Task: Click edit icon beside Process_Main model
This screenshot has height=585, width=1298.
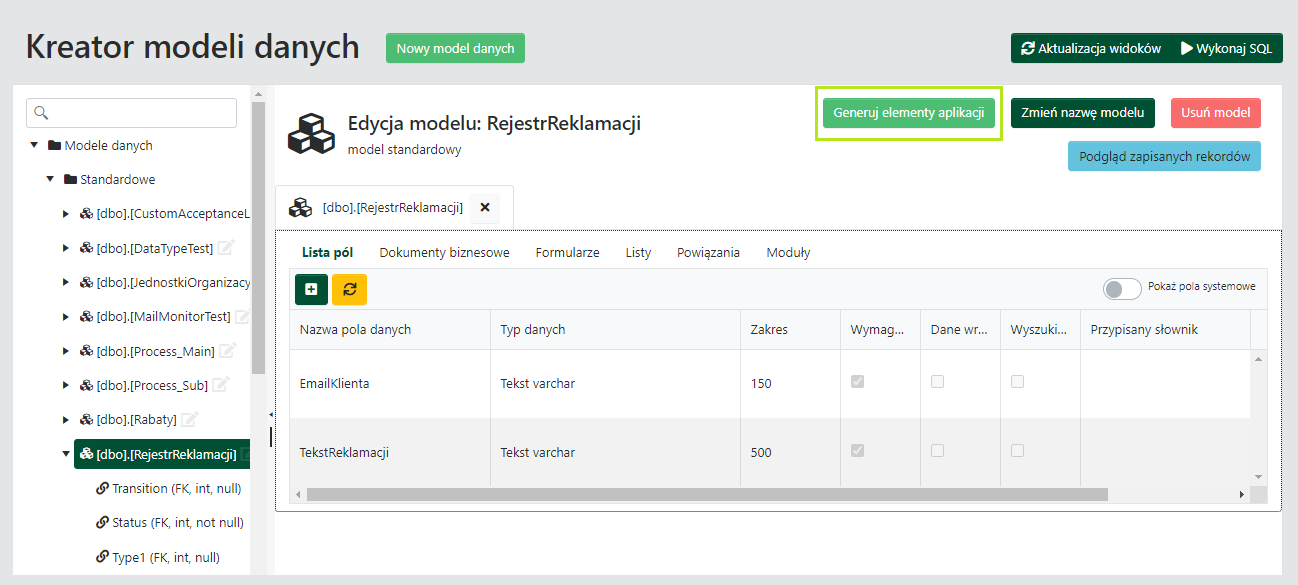Action: pyautogui.click(x=227, y=351)
